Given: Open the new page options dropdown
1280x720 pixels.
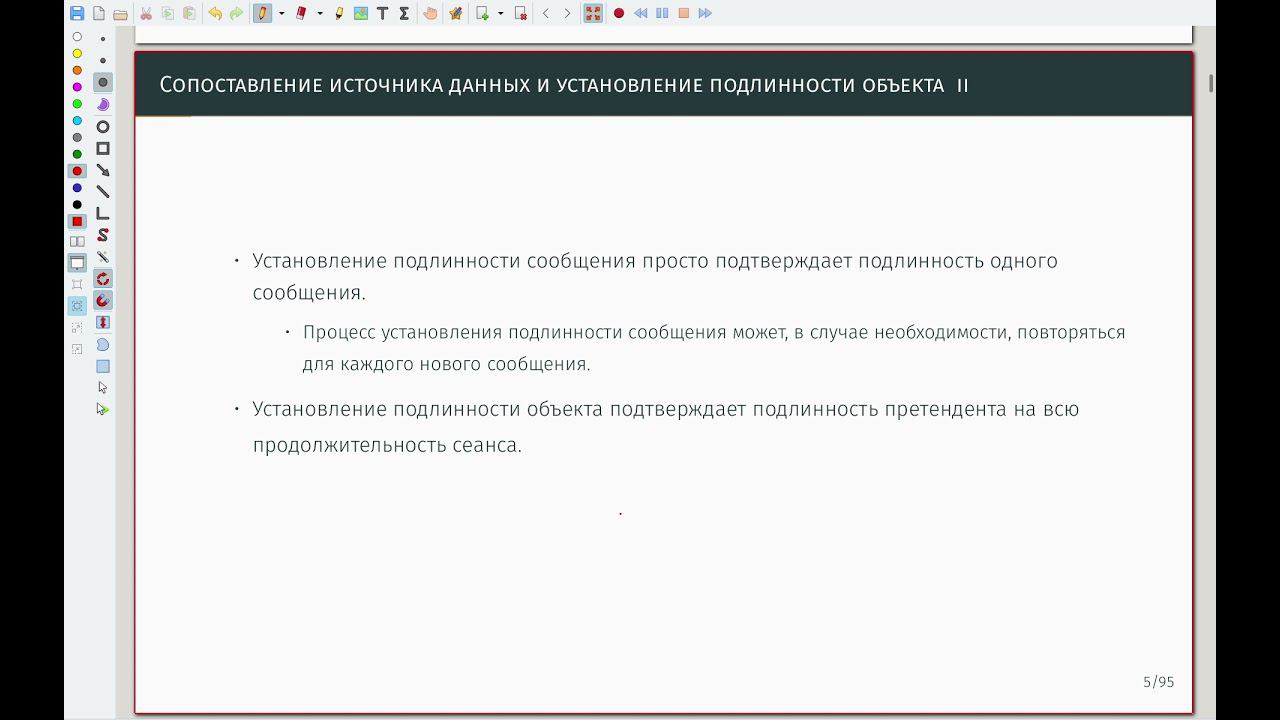Looking at the screenshot, I should pyautogui.click(x=501, y=13).
